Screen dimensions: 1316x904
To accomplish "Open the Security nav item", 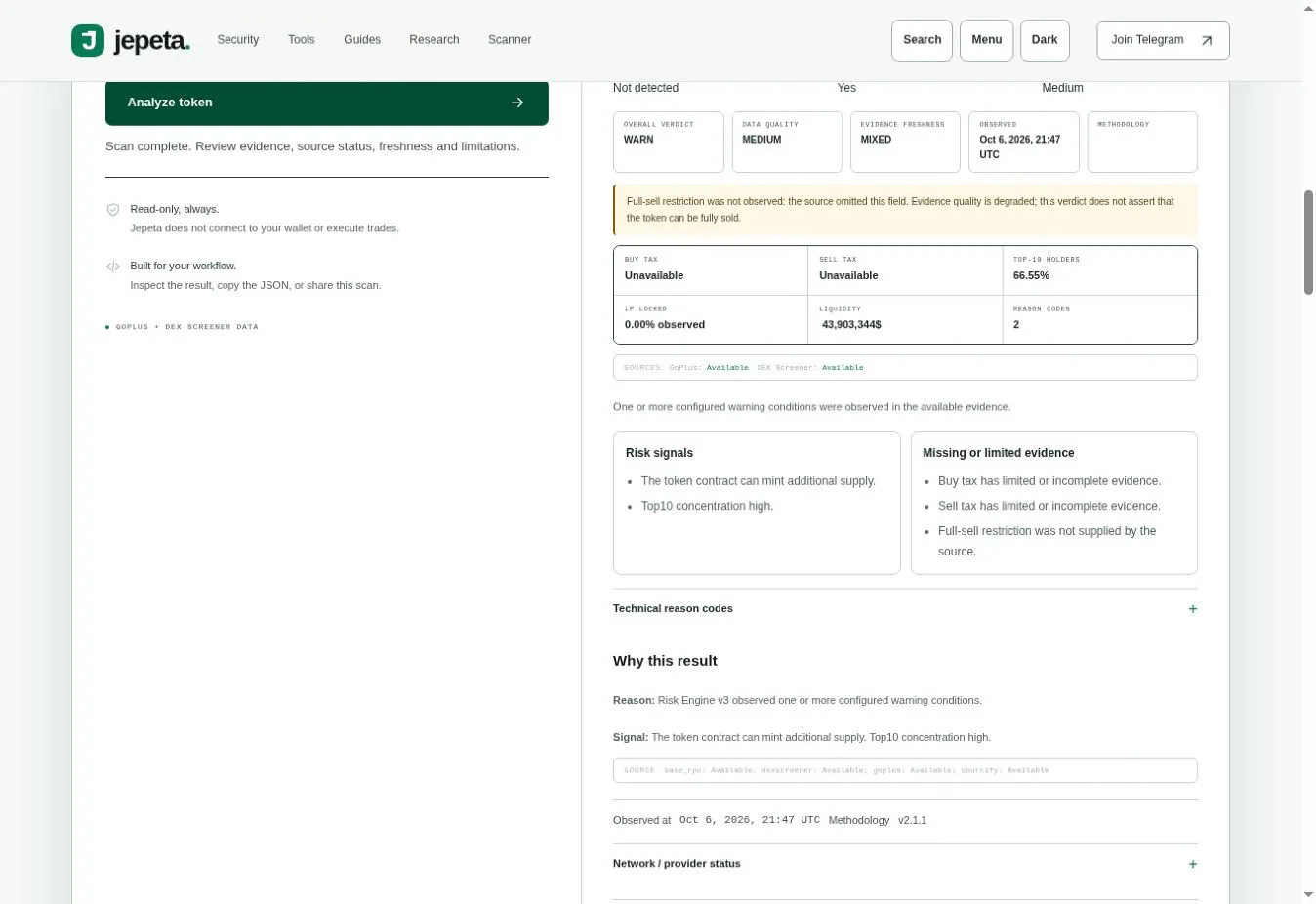I will pyautogui.click(x=238, y=40).
